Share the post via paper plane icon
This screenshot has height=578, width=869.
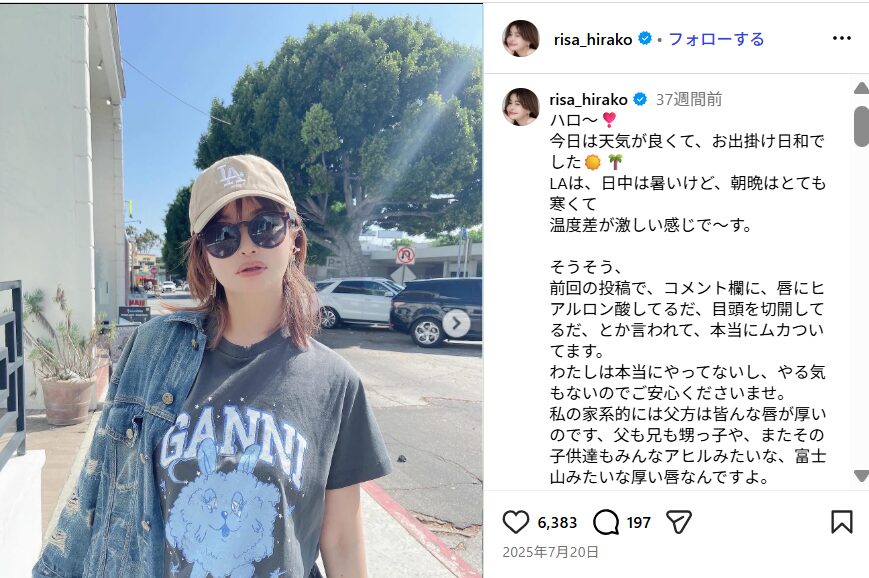679,522
